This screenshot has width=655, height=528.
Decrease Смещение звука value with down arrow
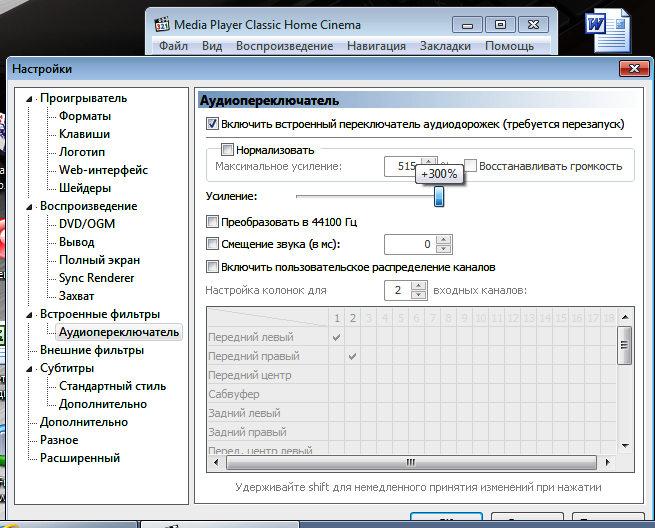[x=444, y=249]
